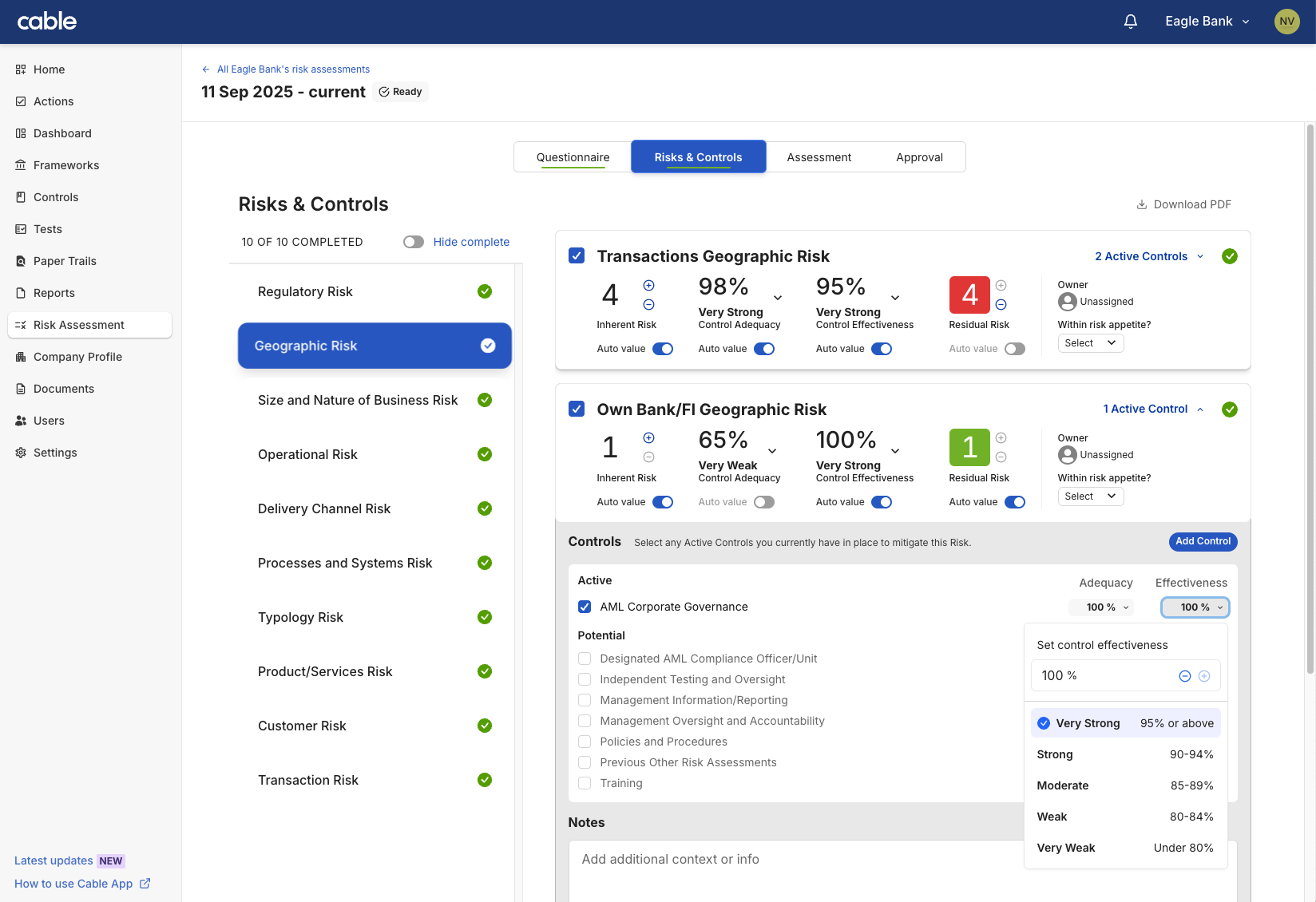Switch to the Assessment tab
This screenshot has height=902, width=1316.
819,157
